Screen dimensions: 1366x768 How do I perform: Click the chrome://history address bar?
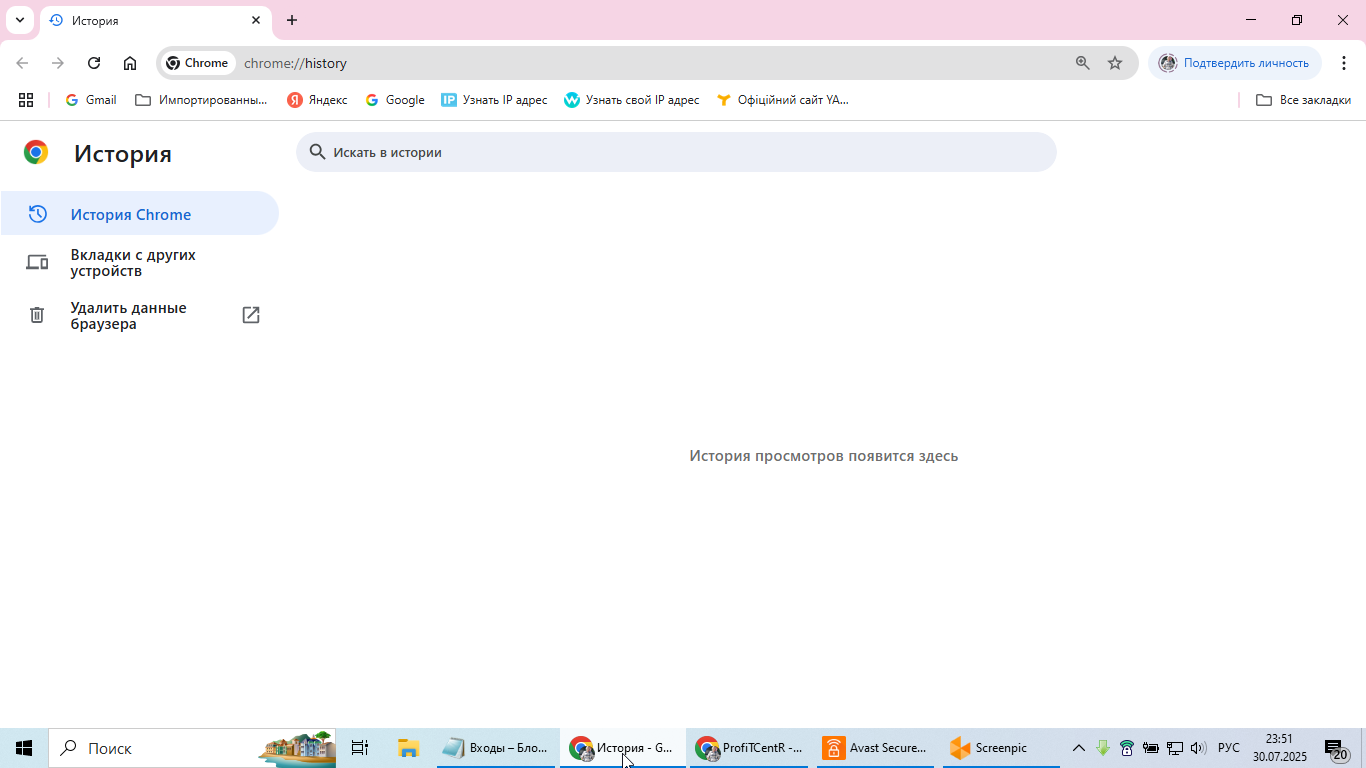coord(650,63)
